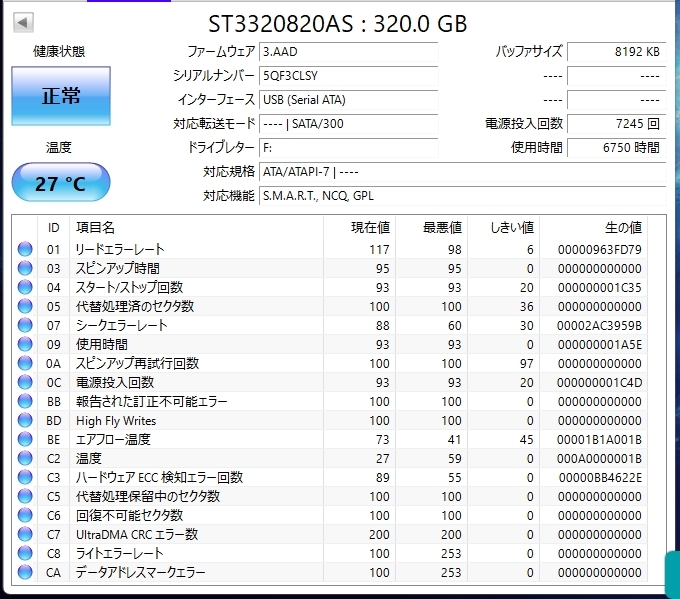Click status icon for シークエラーレート row
The image size is (680, 599).
[25, 325]
